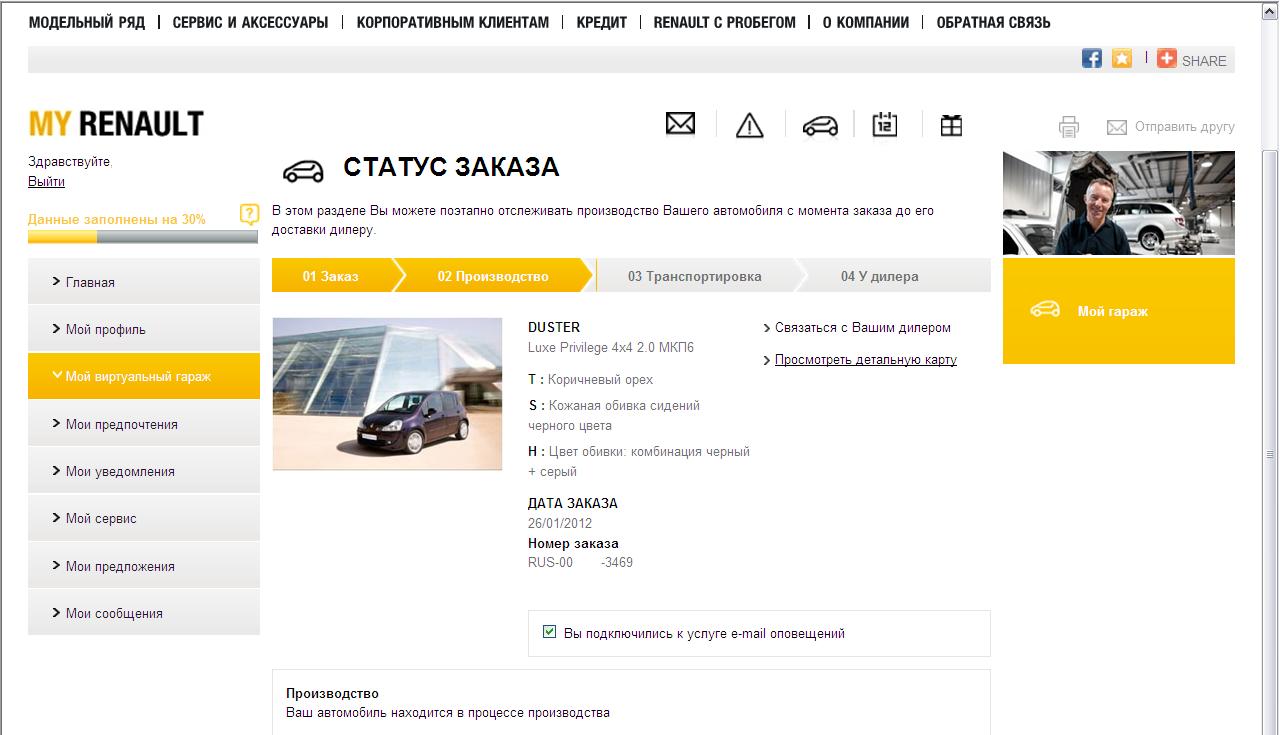
Task: Click Отправить другу link
Action: click(1185, 127)
